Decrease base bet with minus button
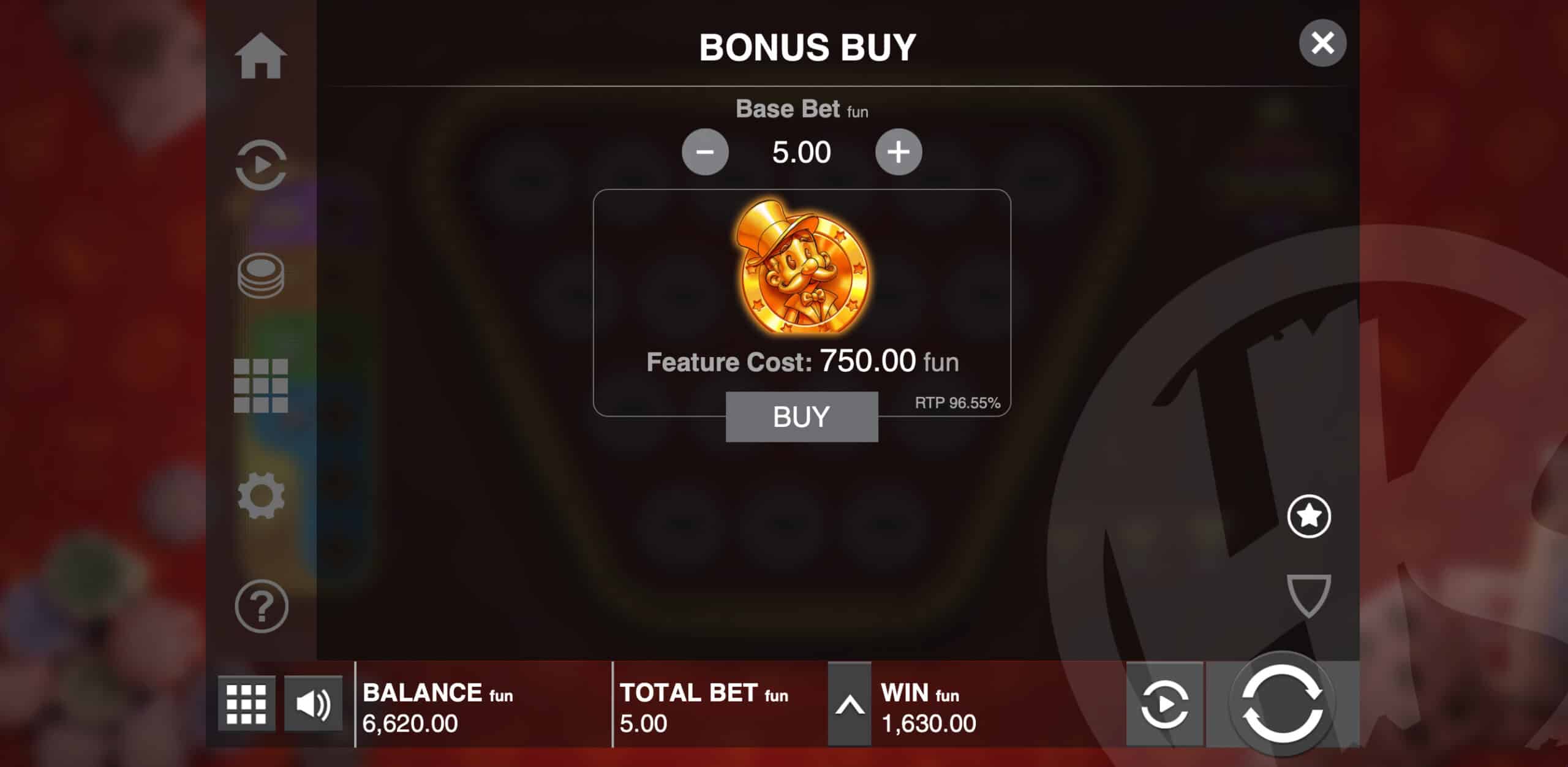 point(705,152)
